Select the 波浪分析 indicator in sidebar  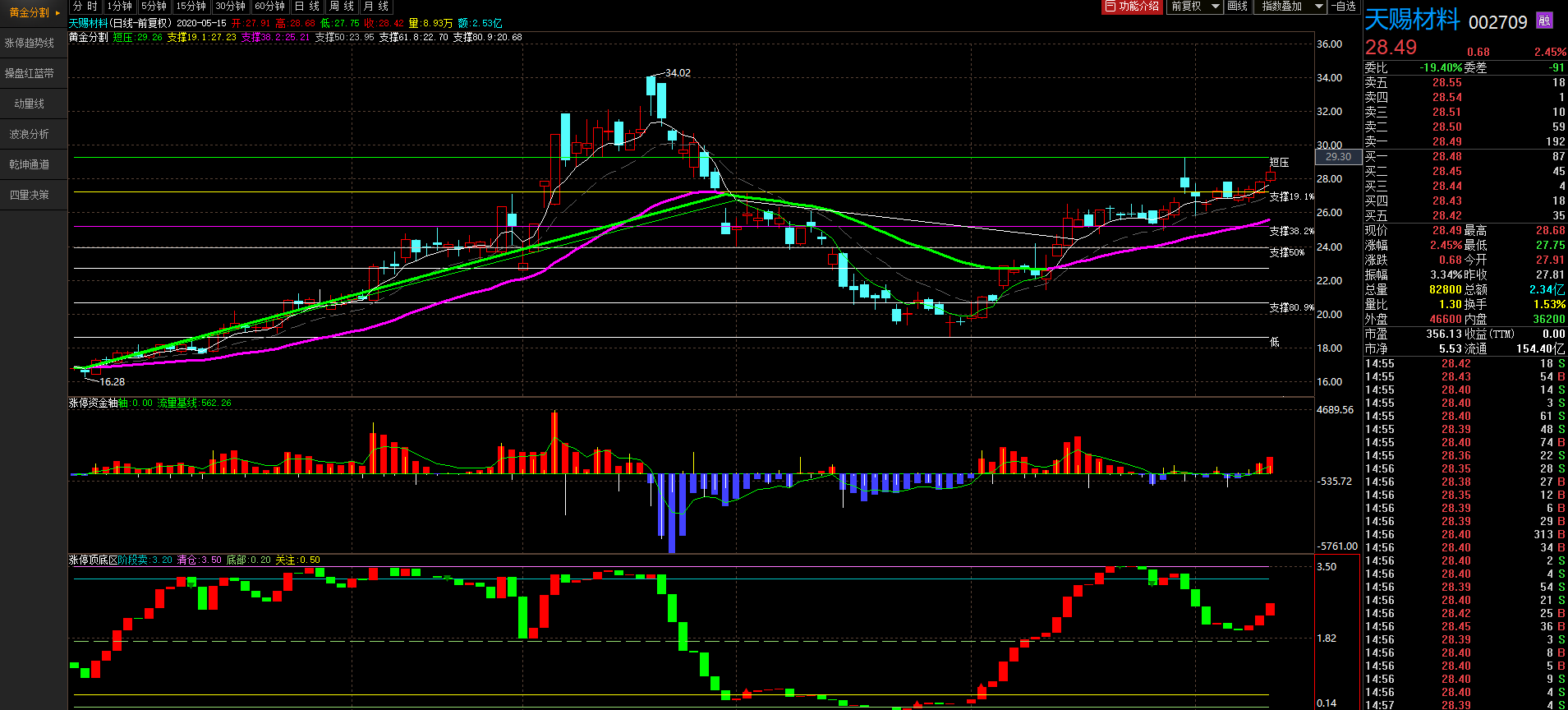30,134
